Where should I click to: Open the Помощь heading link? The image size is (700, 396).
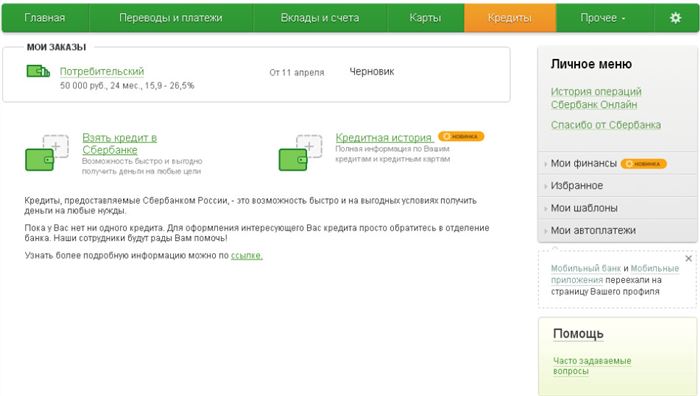pos(578,333)
